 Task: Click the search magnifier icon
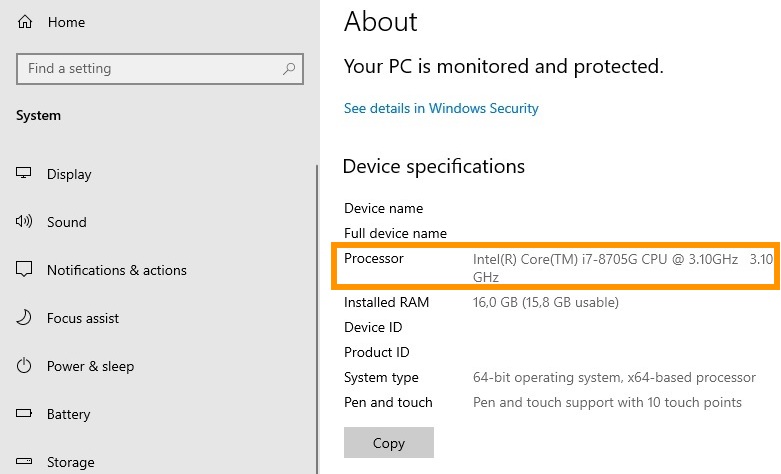pos(290,69)
